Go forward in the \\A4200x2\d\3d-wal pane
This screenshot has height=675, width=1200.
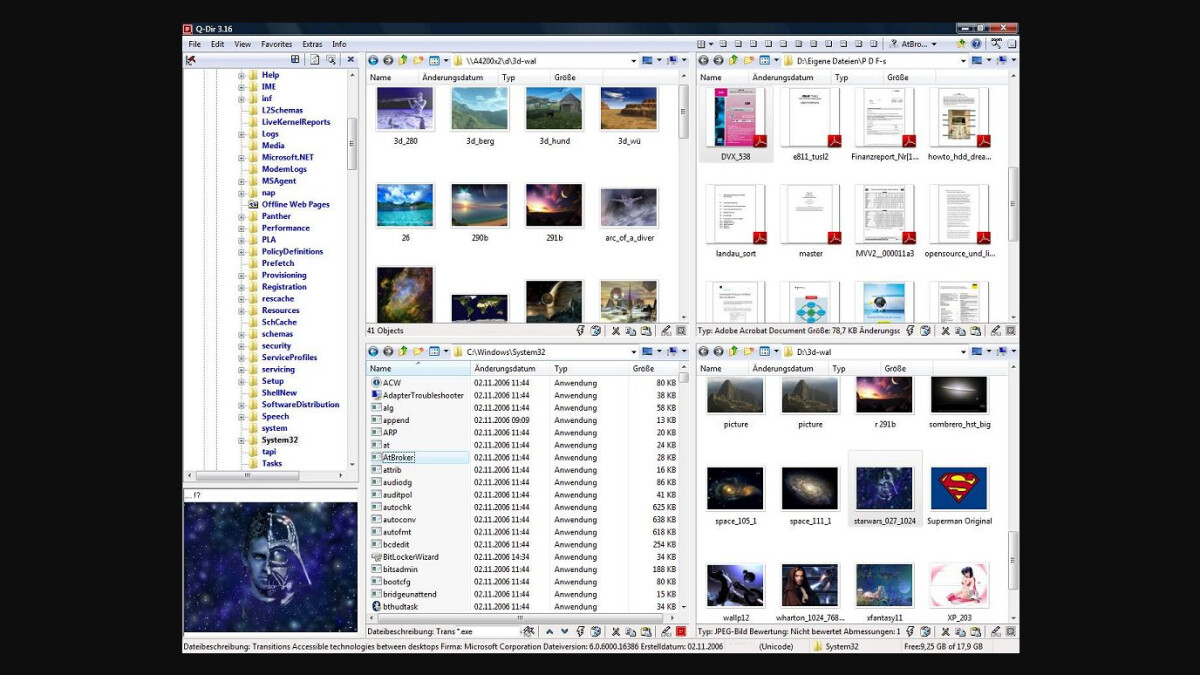[388, 61]
